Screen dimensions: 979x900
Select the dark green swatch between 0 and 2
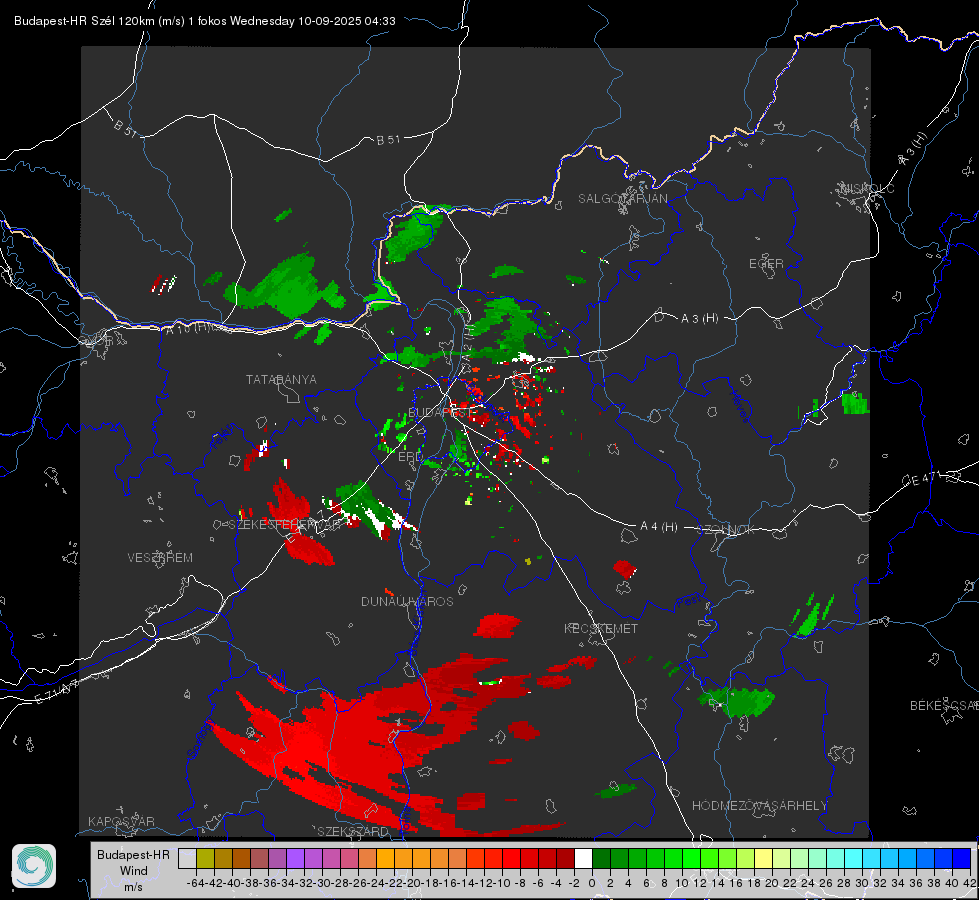(601, 858)
